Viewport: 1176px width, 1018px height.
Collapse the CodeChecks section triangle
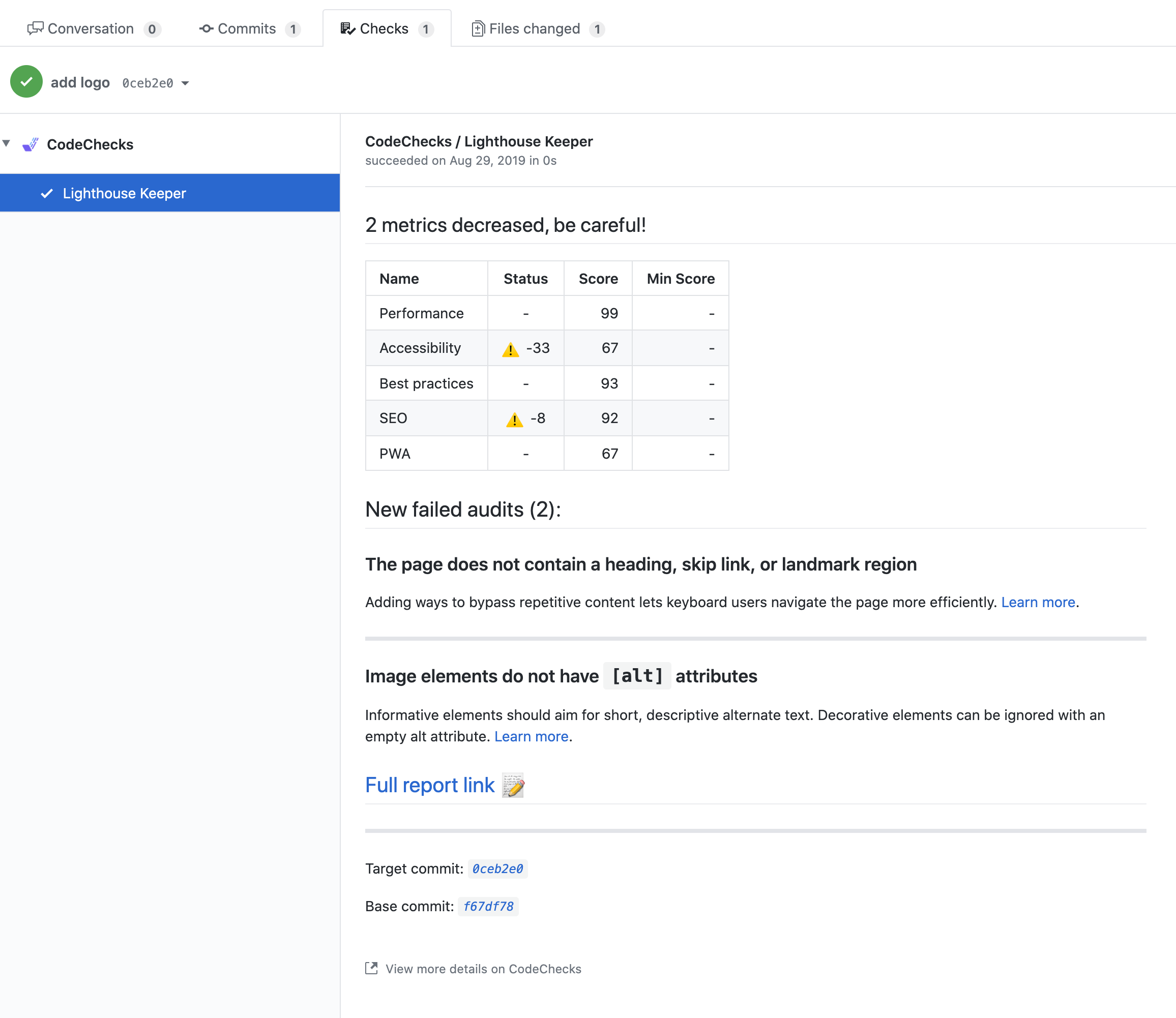(x=7, y=144)
